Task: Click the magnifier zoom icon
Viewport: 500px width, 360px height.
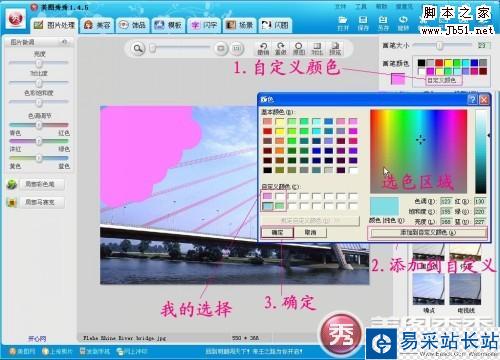Action: [x=138, y=49]
